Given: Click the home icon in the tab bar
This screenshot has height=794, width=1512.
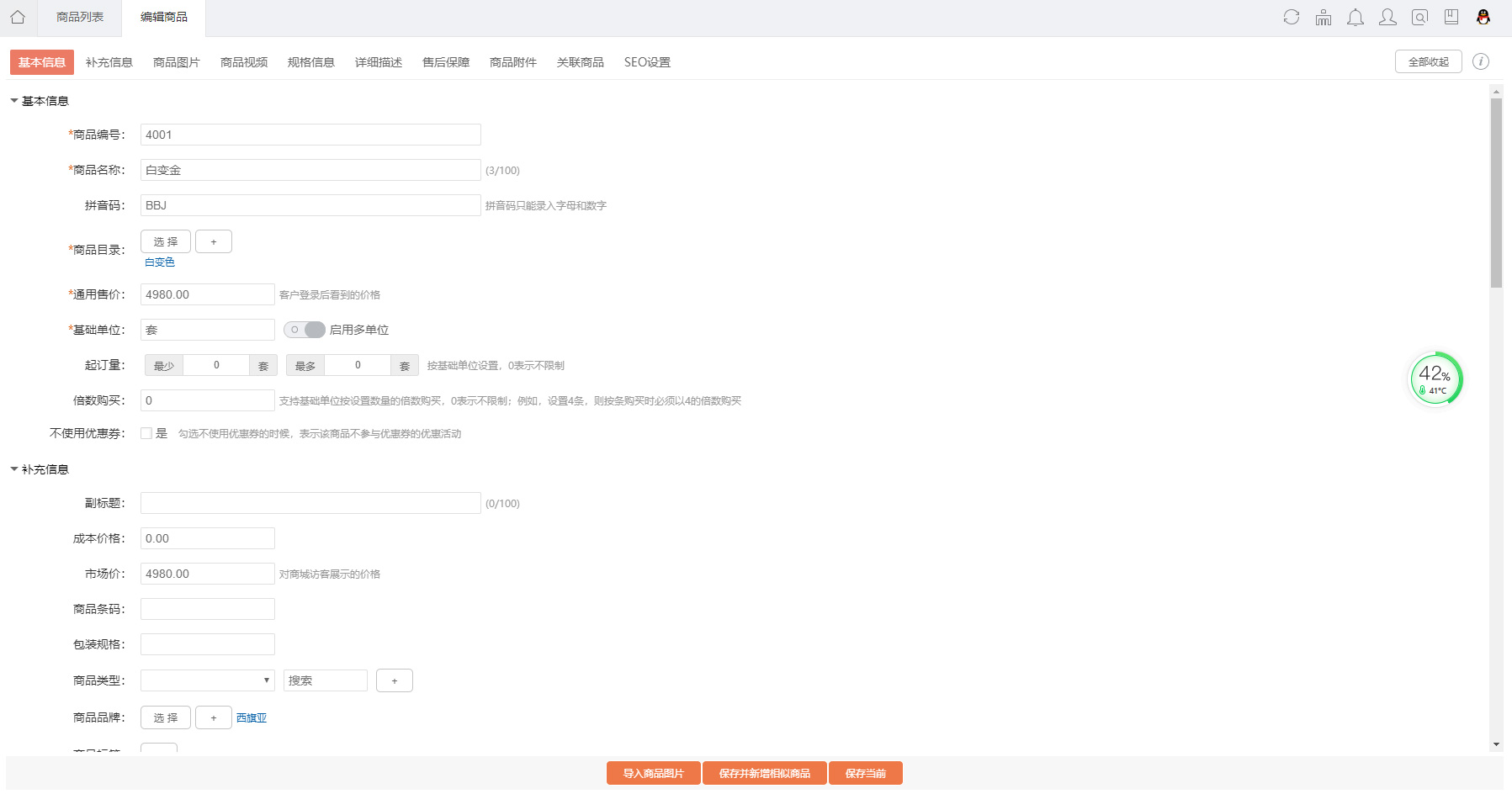Looking at the screenshot, I should 18,17.
